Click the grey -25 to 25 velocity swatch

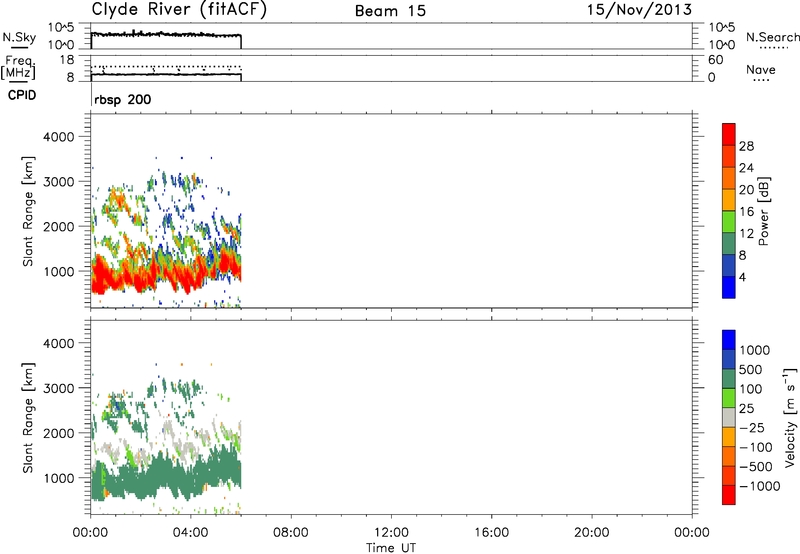point(729,417)
